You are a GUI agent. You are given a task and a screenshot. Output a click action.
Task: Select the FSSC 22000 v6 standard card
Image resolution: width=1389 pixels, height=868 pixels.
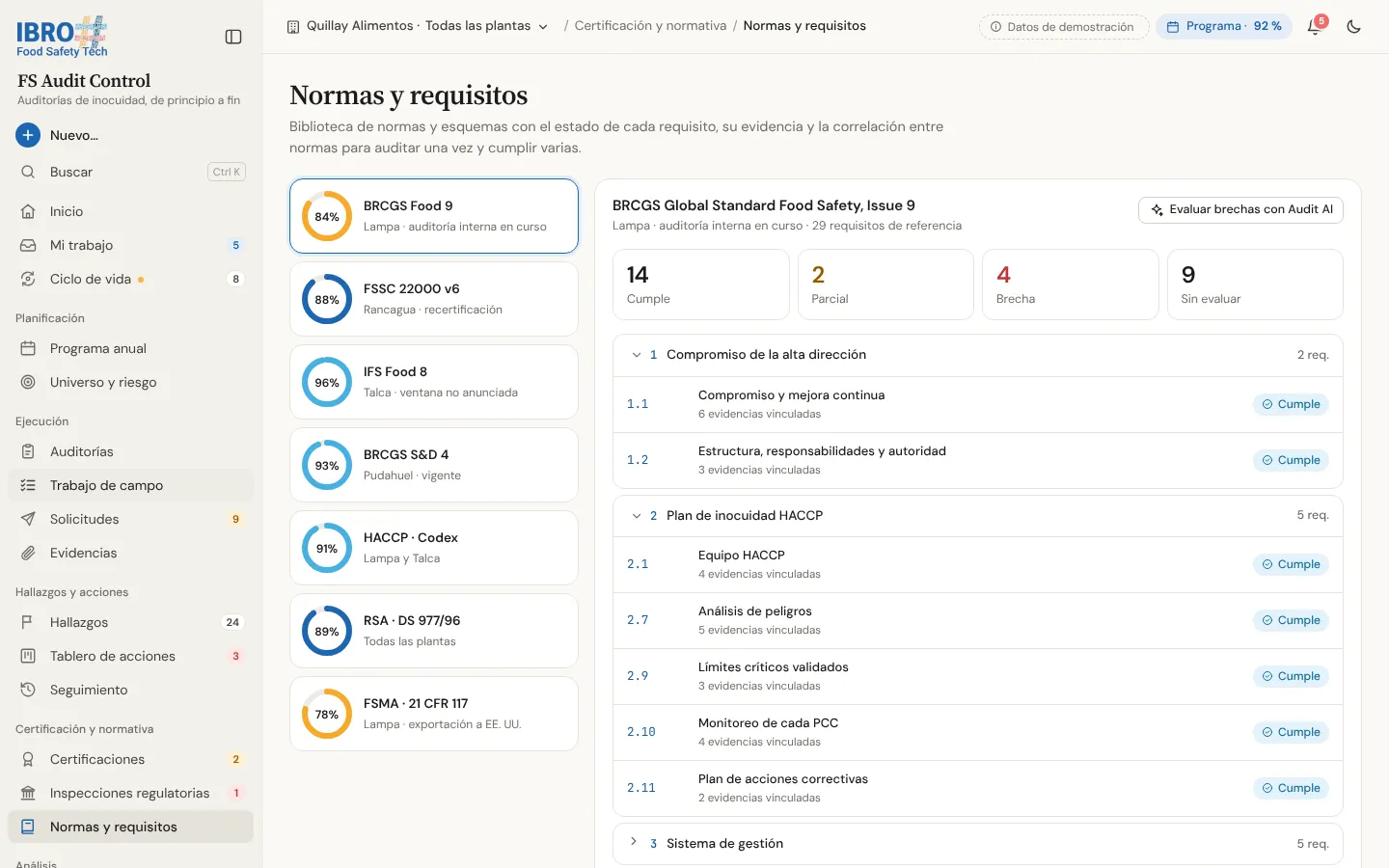pyautogui.click(x=434, y=299)
